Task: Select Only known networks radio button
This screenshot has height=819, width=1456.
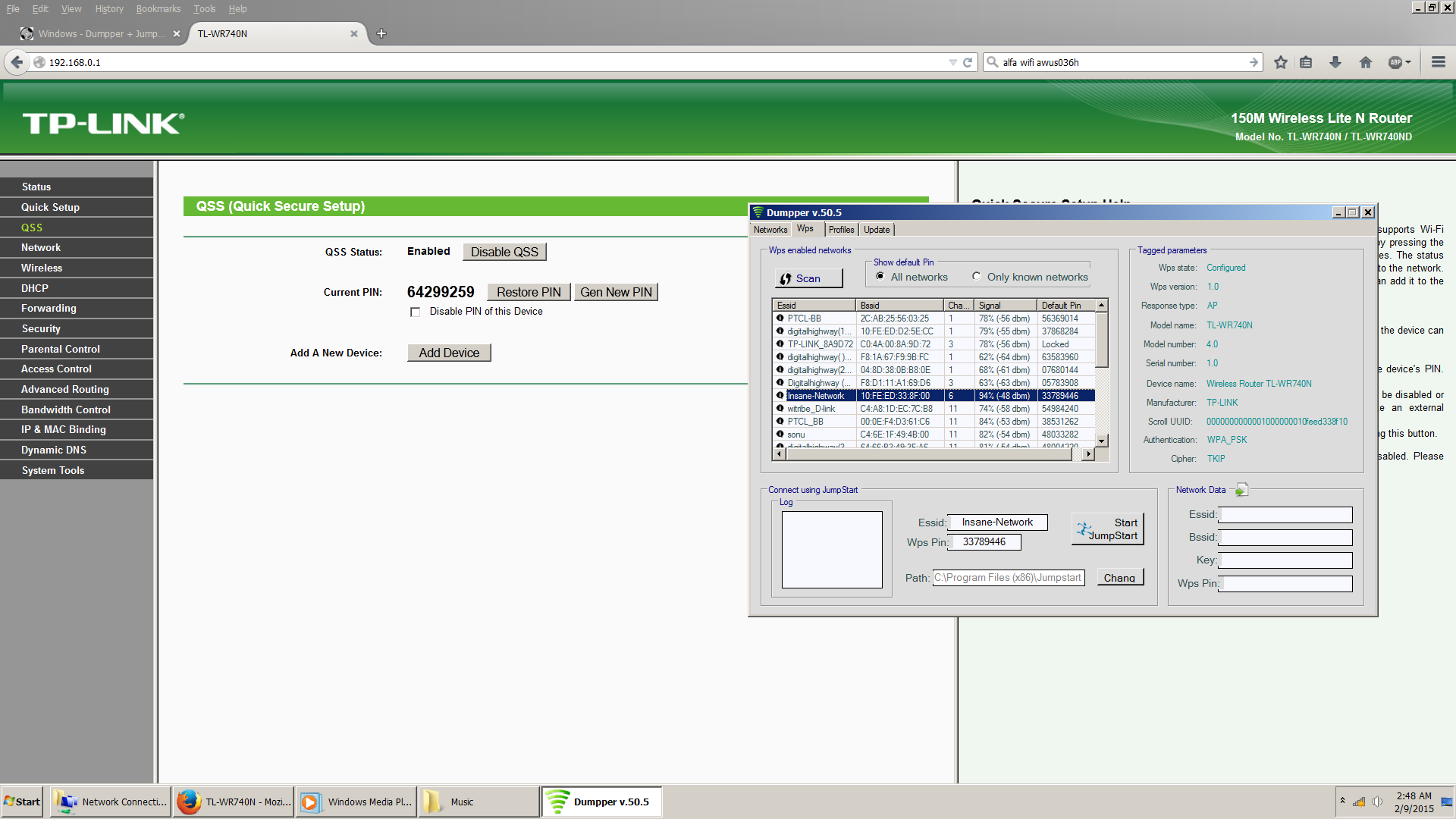Action: click(x=976, y=277)
